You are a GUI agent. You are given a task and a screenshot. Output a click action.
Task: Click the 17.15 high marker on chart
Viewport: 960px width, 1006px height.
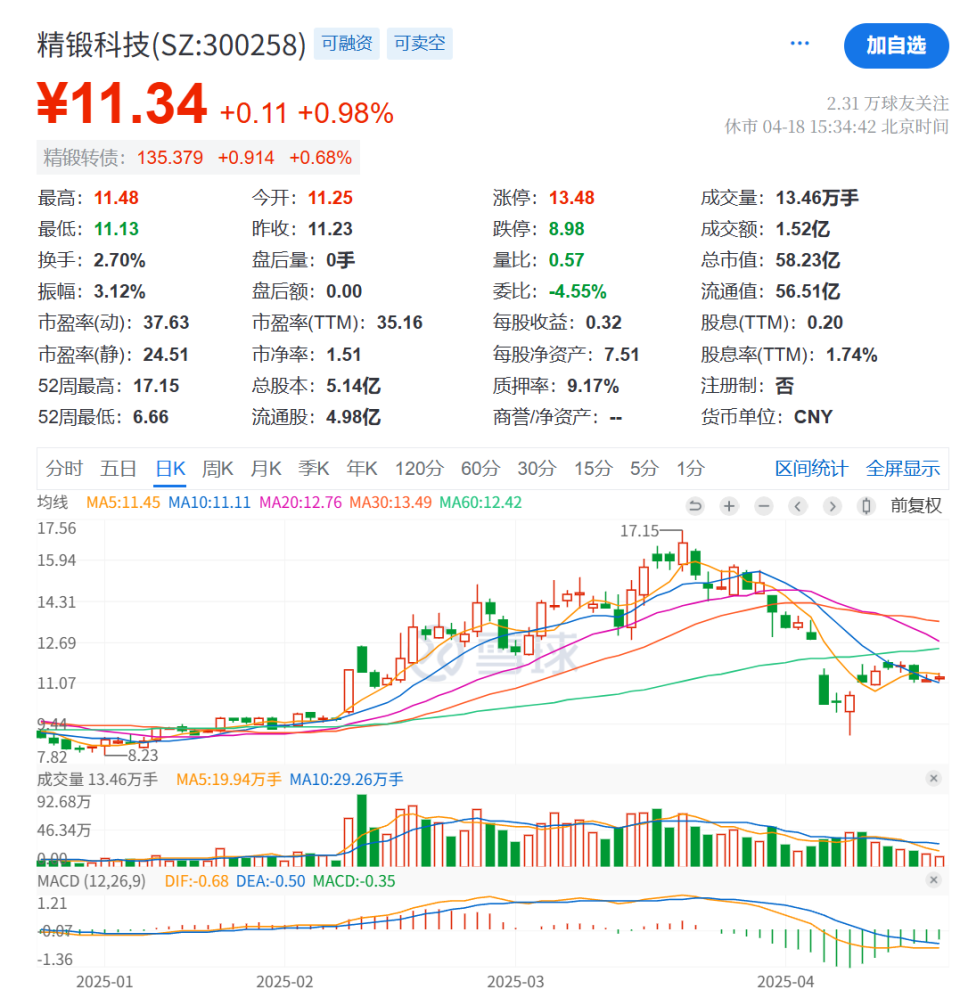point(639,531)
